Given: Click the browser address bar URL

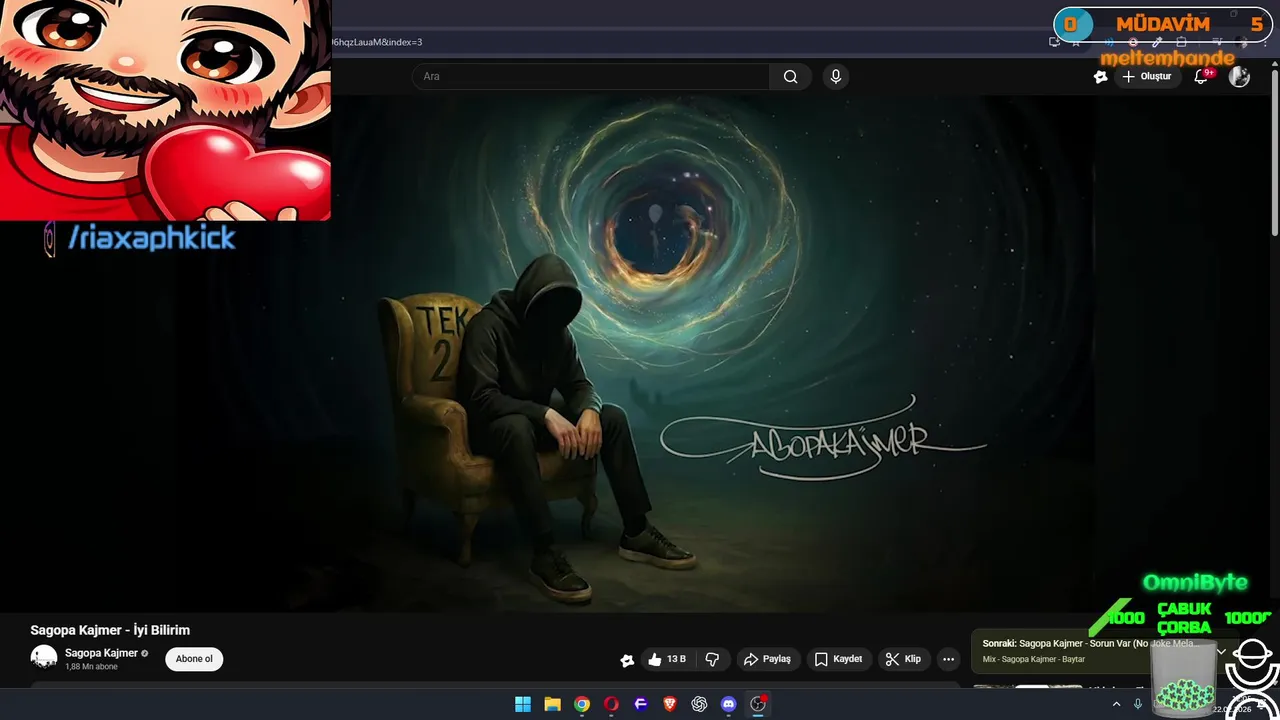Looking at the screenshot, I should click(378, 42).
